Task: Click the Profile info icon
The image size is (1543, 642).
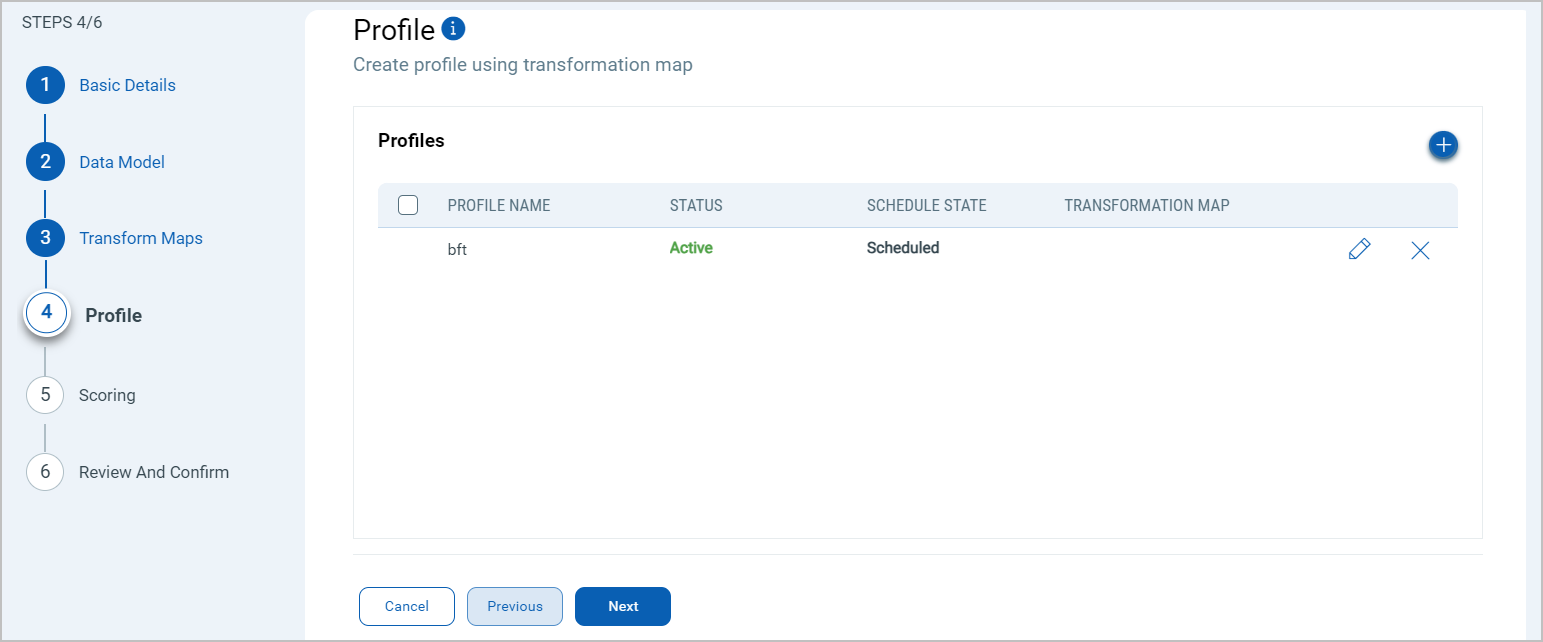Action: pyautogui.click(x=453, y=29)
